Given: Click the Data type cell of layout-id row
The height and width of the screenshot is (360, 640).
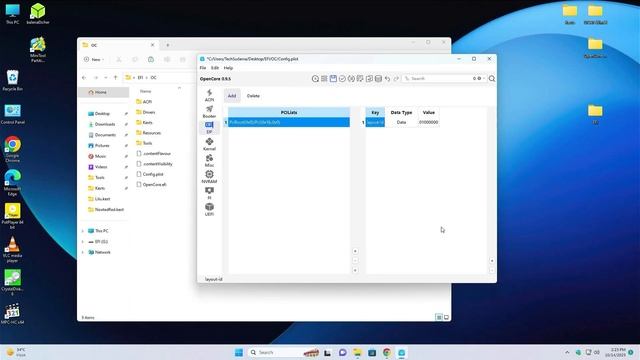Looking at the screenshot, I should click(401, 122).
